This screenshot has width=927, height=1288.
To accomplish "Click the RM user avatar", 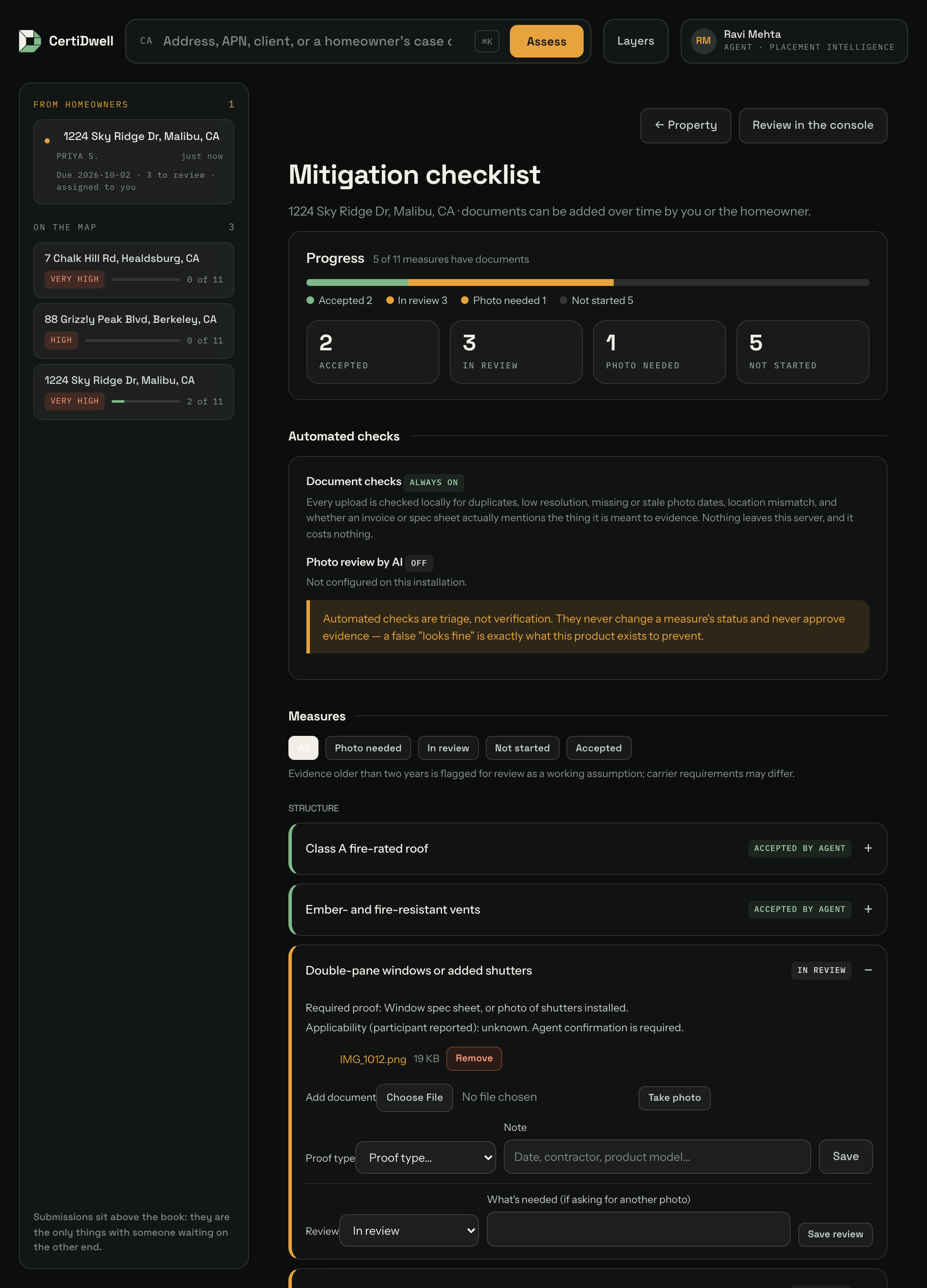I will pyautogui.click(x=703, y=41).
